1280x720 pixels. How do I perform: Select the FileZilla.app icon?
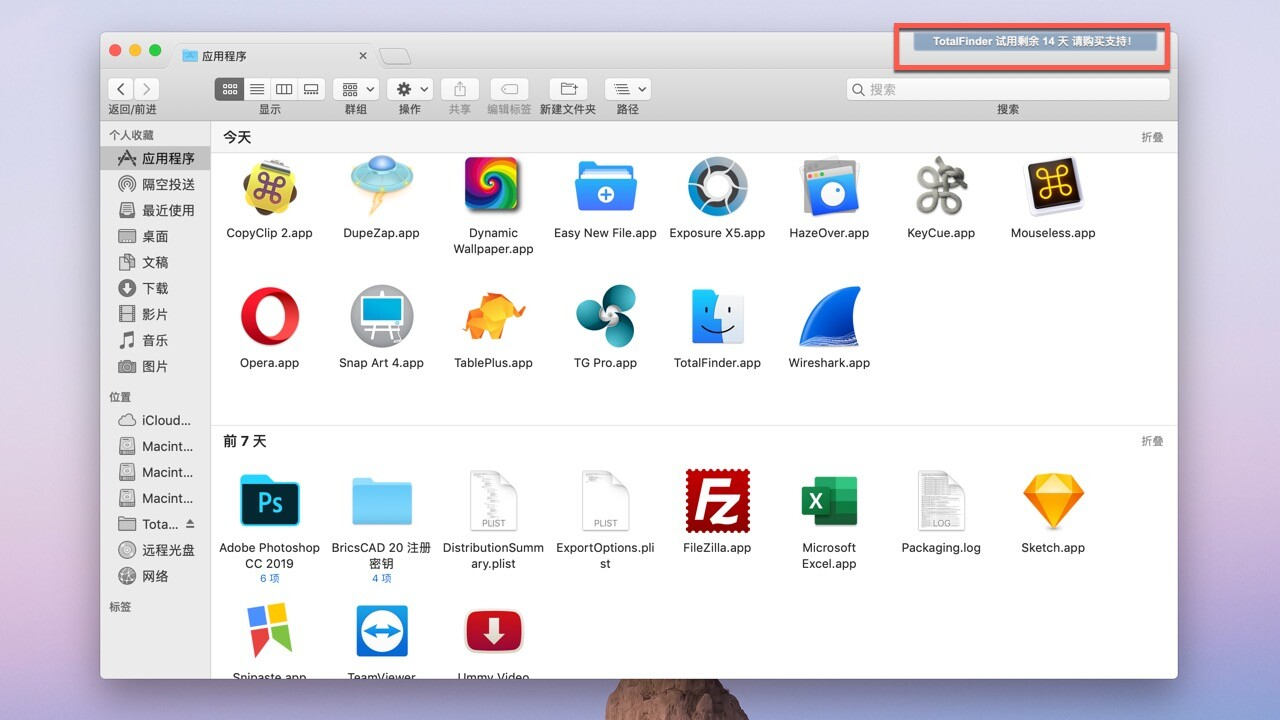click(717, 501)
